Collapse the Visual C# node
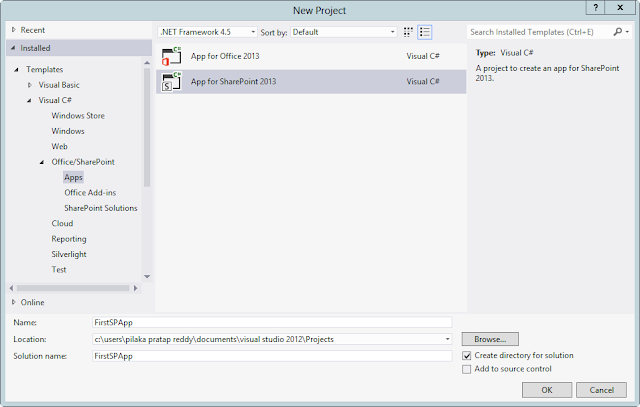Image resolution: width=640 pixels, height=407 pixels. [29, 100]
